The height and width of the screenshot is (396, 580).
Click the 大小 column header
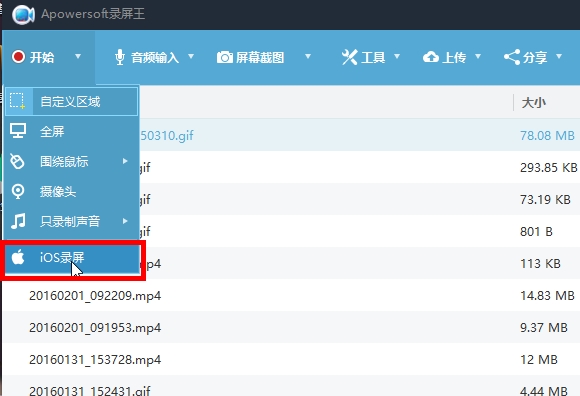[533, 102]
